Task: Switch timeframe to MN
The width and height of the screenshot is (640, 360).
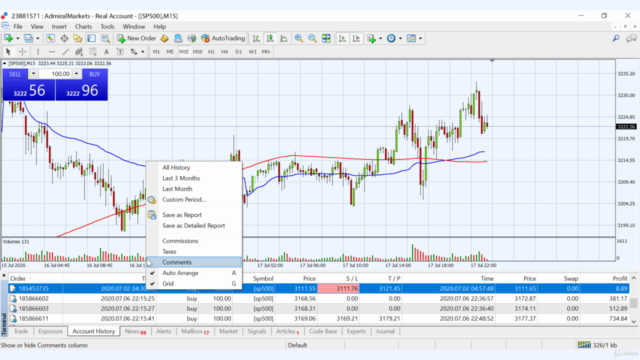Action: pos(266,52)
